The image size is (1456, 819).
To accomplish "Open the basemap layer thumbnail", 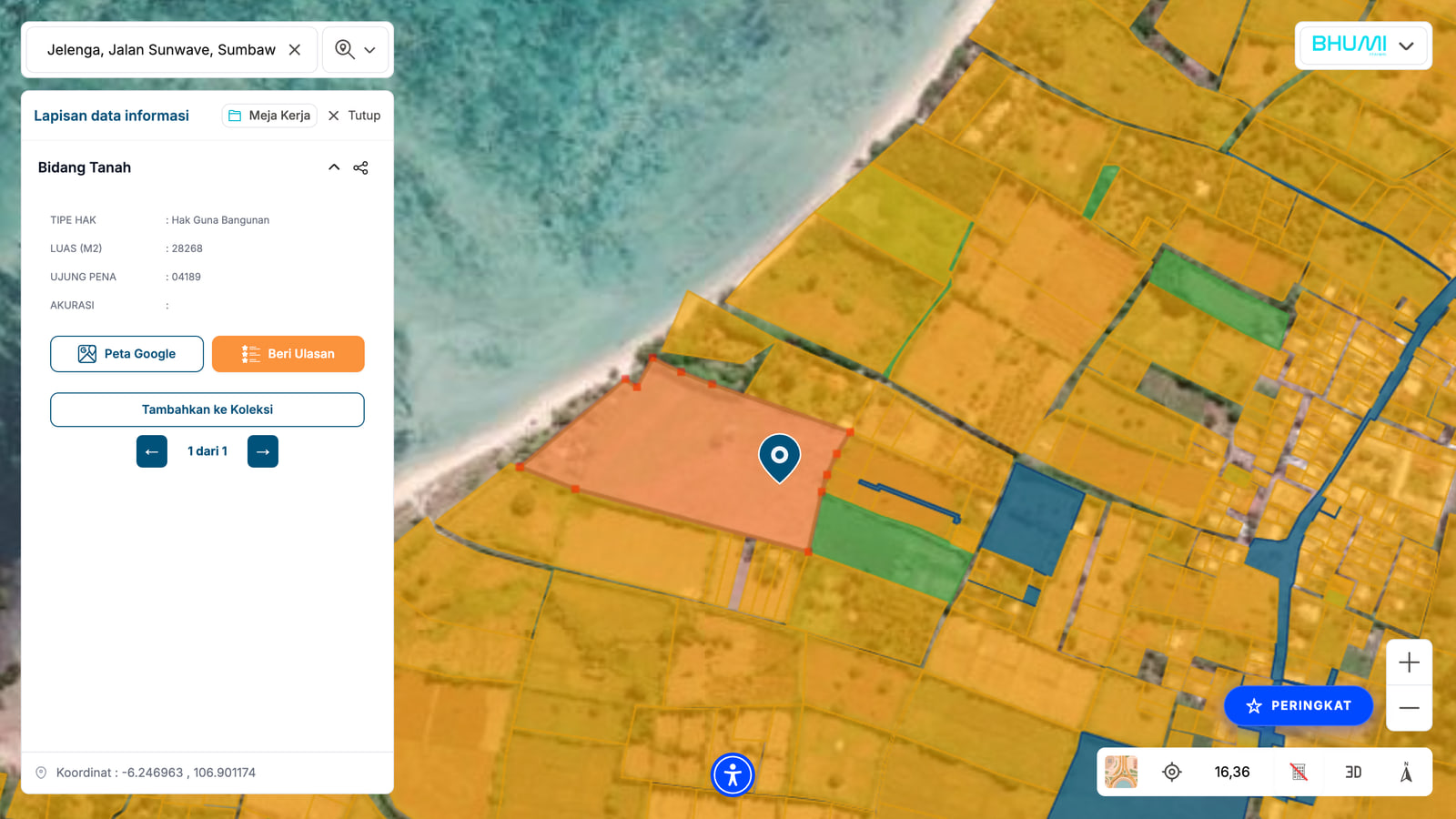I will [x=1121, y=772].
